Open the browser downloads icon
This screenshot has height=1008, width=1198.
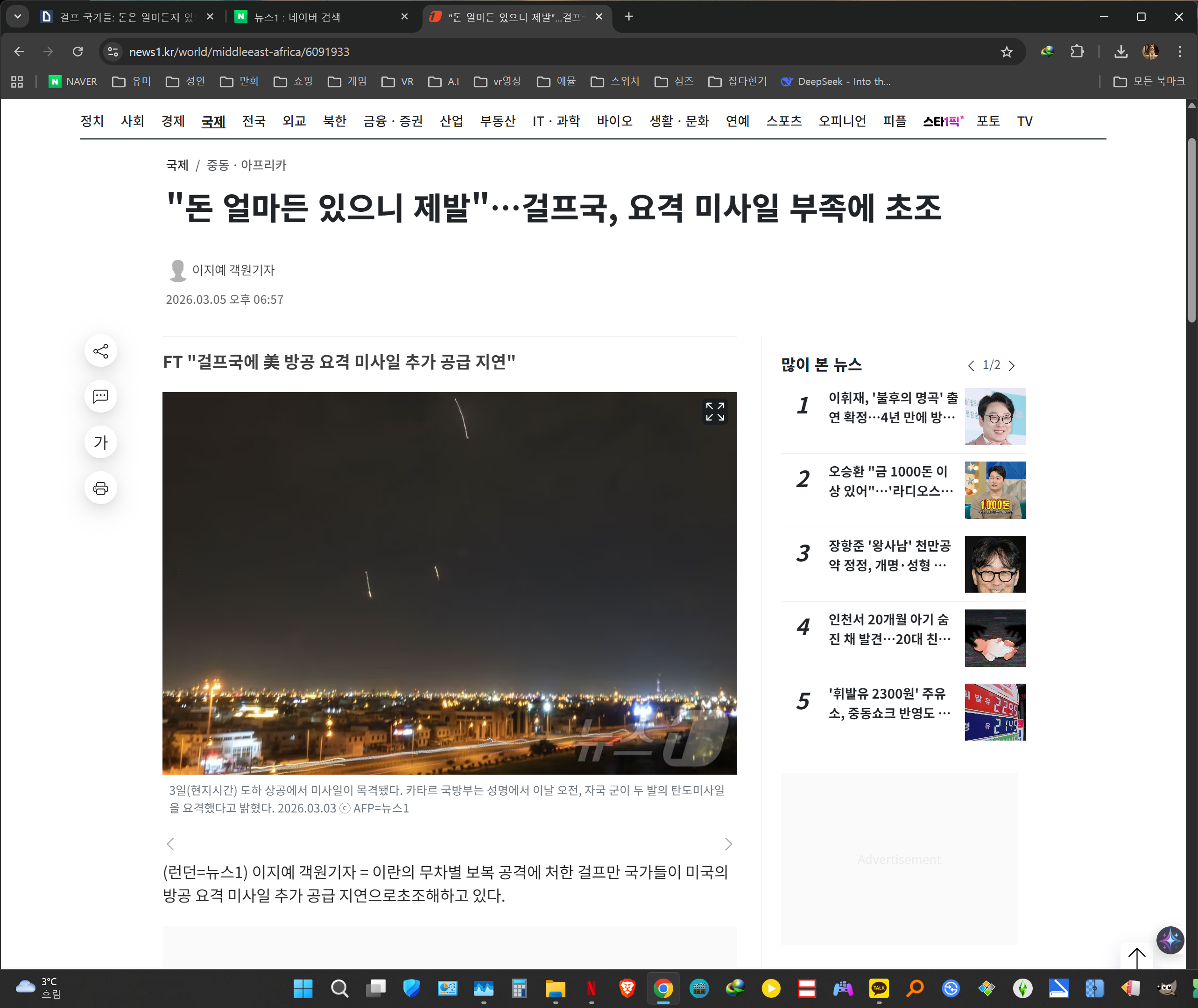[1121, 52]
